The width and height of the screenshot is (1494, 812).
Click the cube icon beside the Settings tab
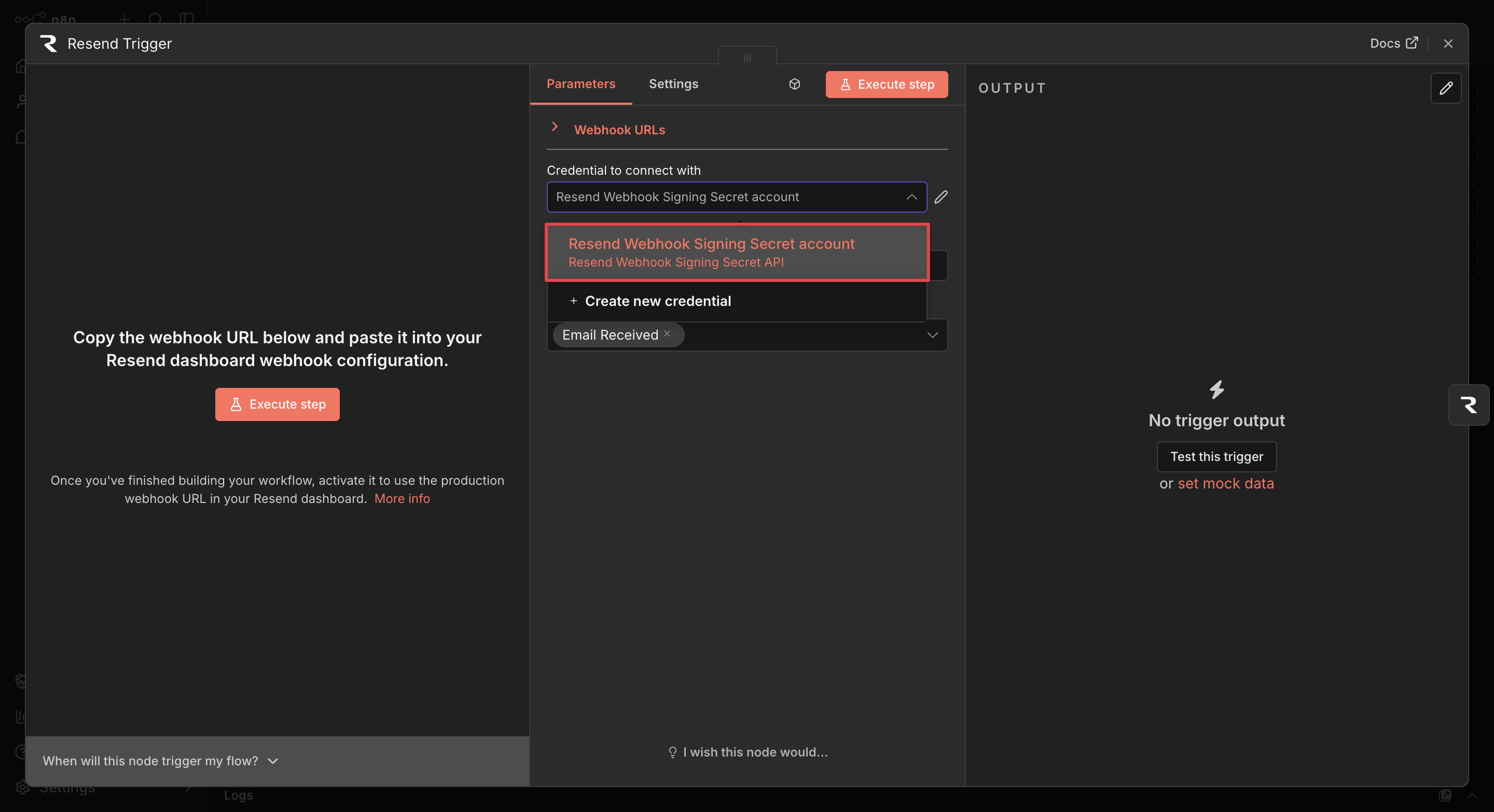tap(795, 84)
